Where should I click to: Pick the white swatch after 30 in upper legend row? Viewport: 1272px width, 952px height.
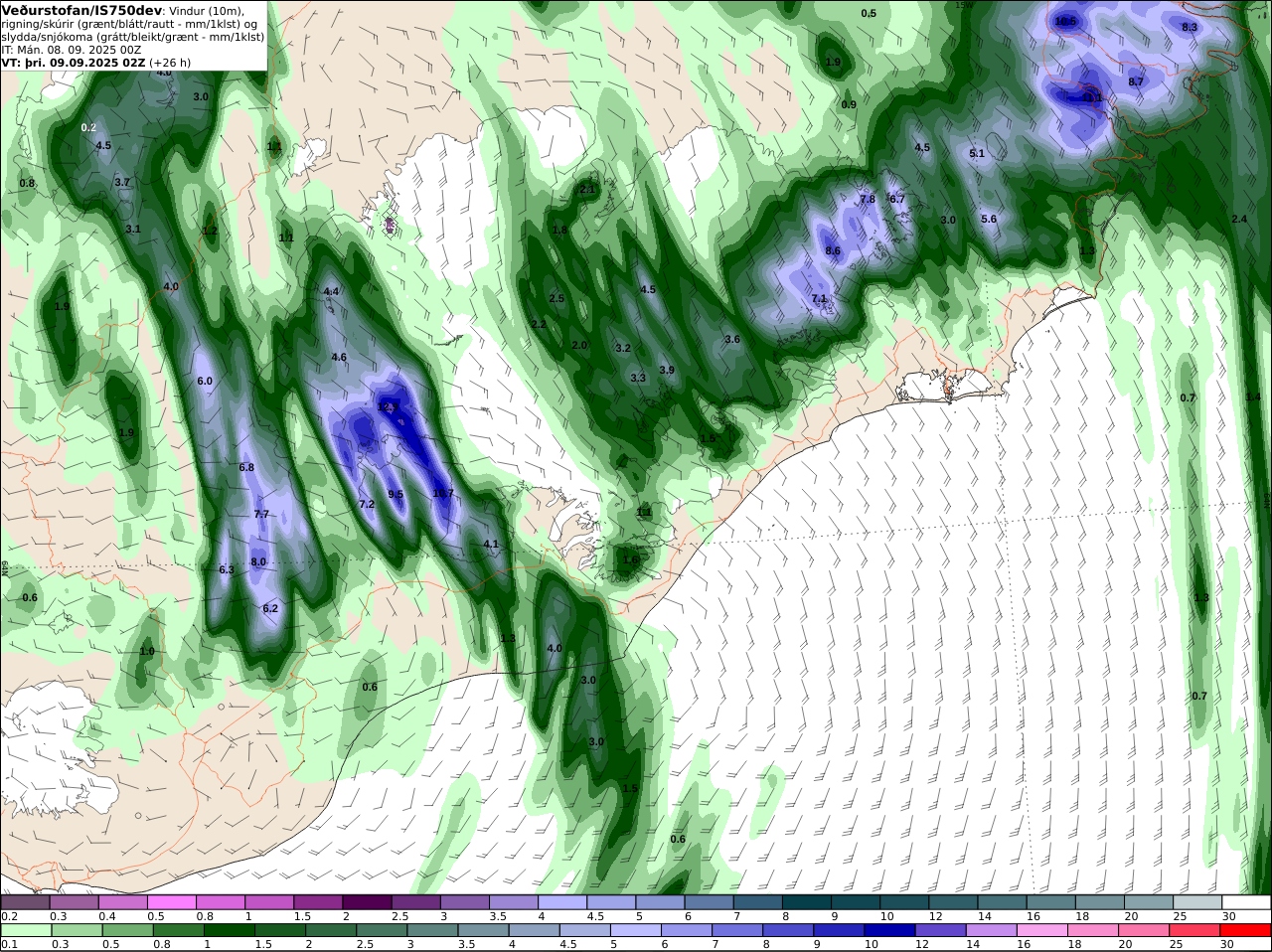pyautogui.click(x=1248, y=902)
